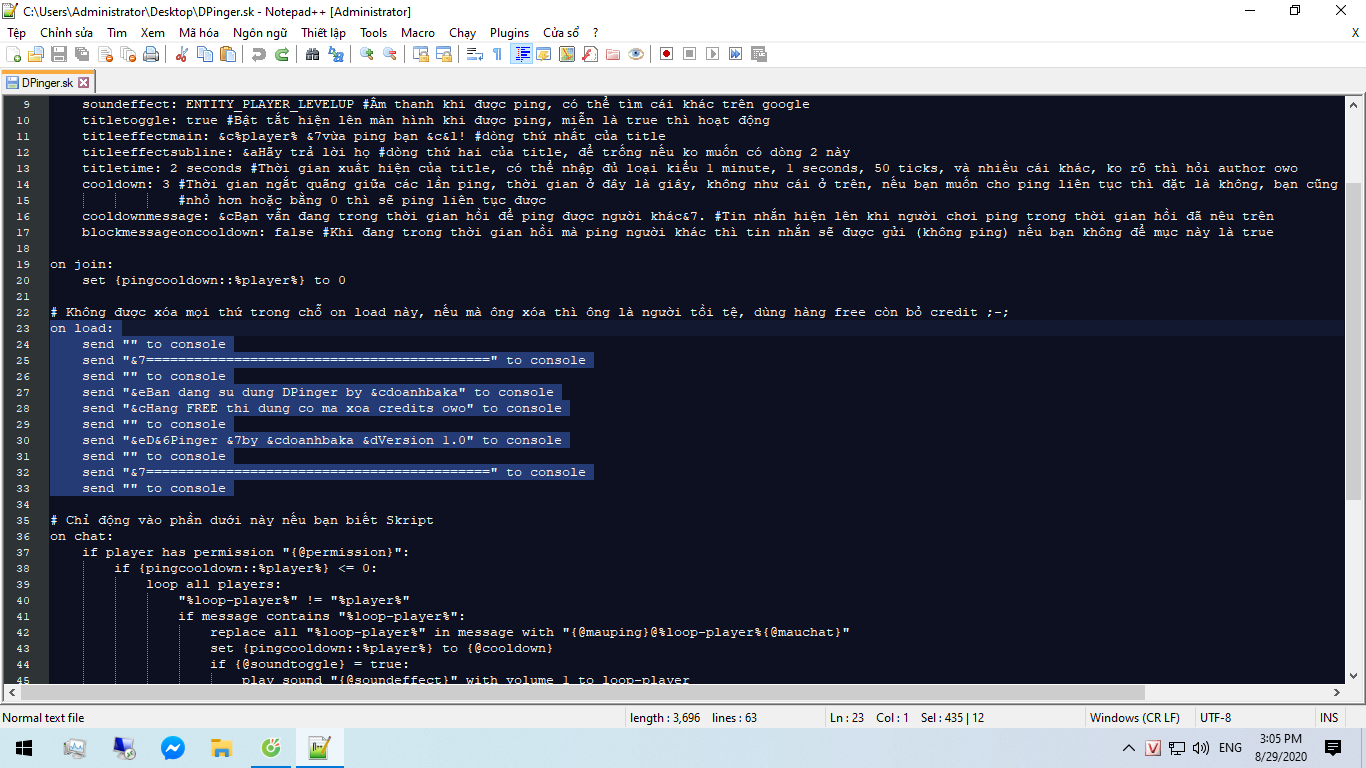
Task: Open the Chỉnh sửa menu
Action: point(67,33)
